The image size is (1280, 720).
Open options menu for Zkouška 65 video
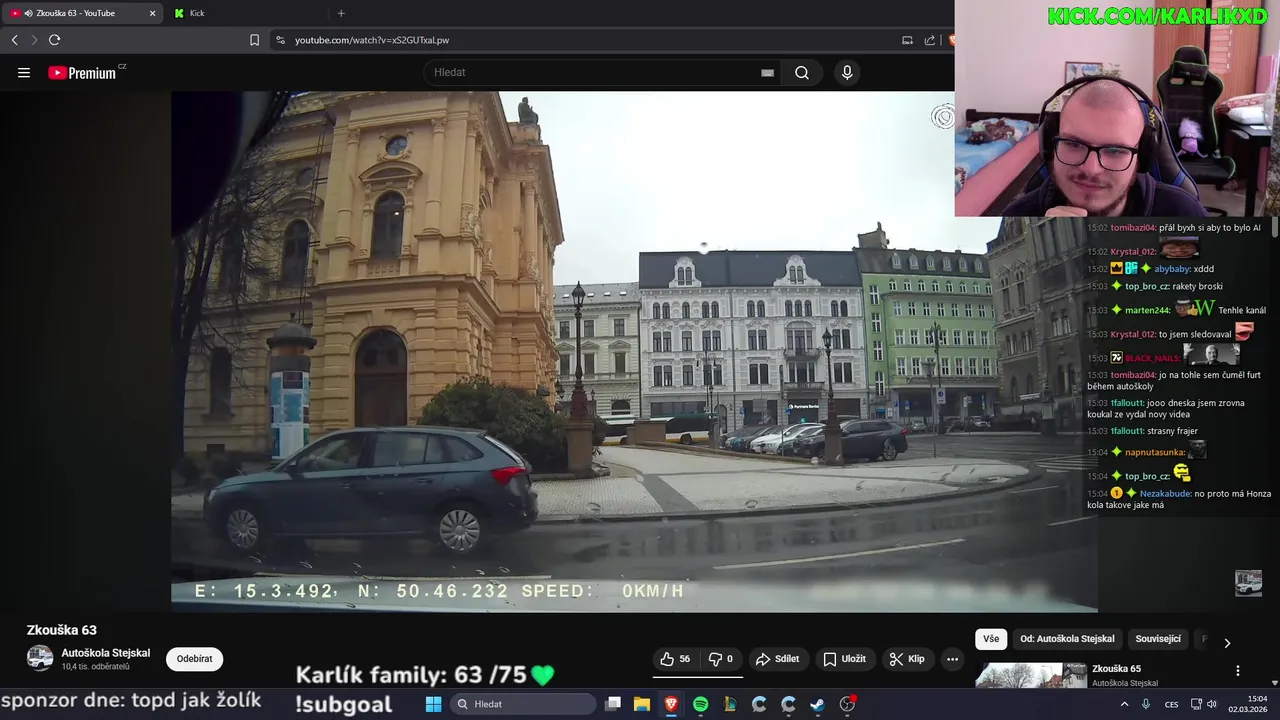(1237, 671)
